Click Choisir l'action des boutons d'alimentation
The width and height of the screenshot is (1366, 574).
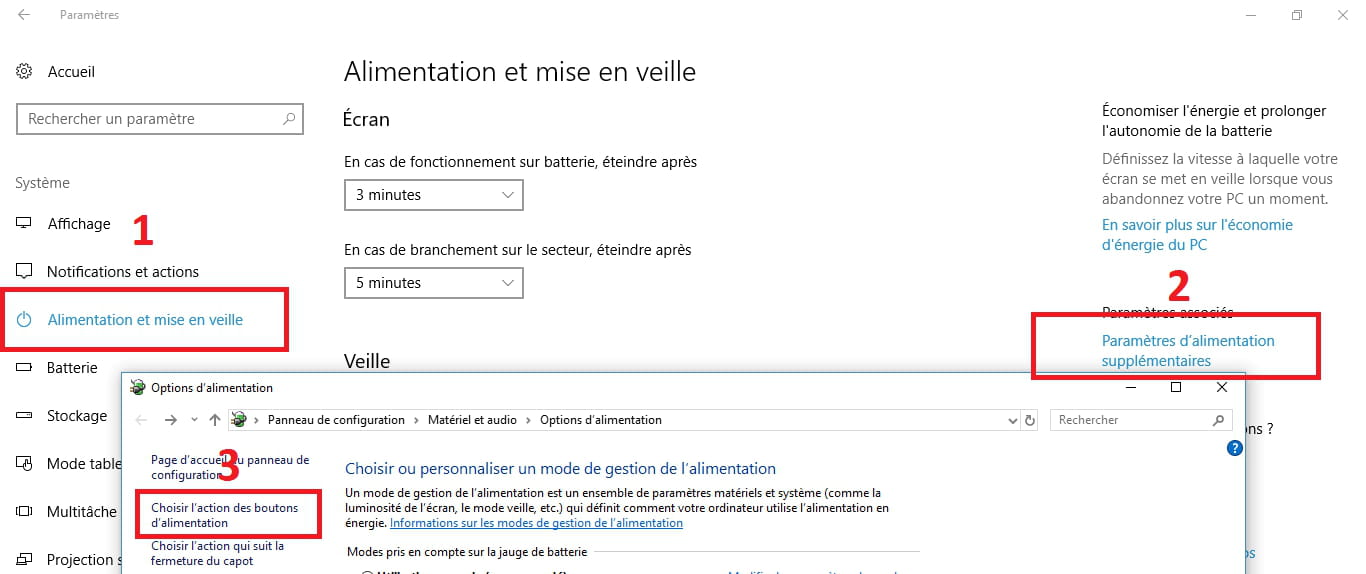pyautogui.click(x=224, y=515)
